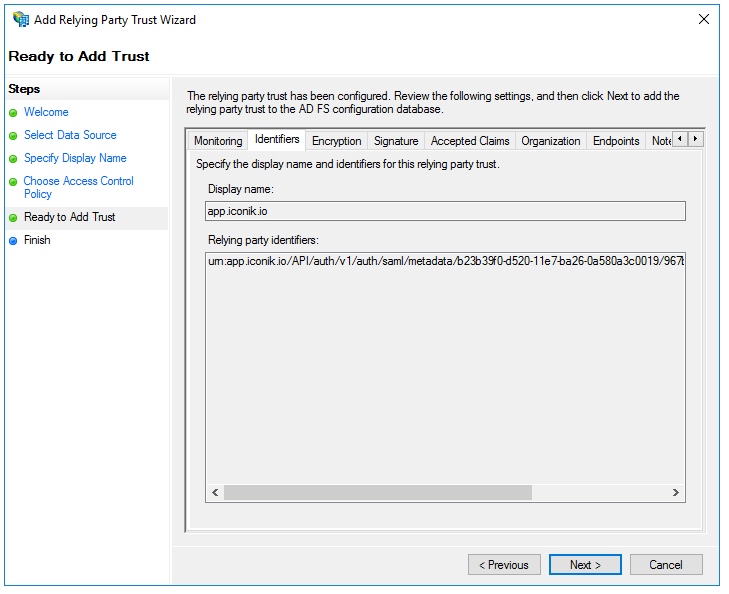Close the Add Relying Party Trust Wizard
The image size is (729, 594).
pos(705,19)
